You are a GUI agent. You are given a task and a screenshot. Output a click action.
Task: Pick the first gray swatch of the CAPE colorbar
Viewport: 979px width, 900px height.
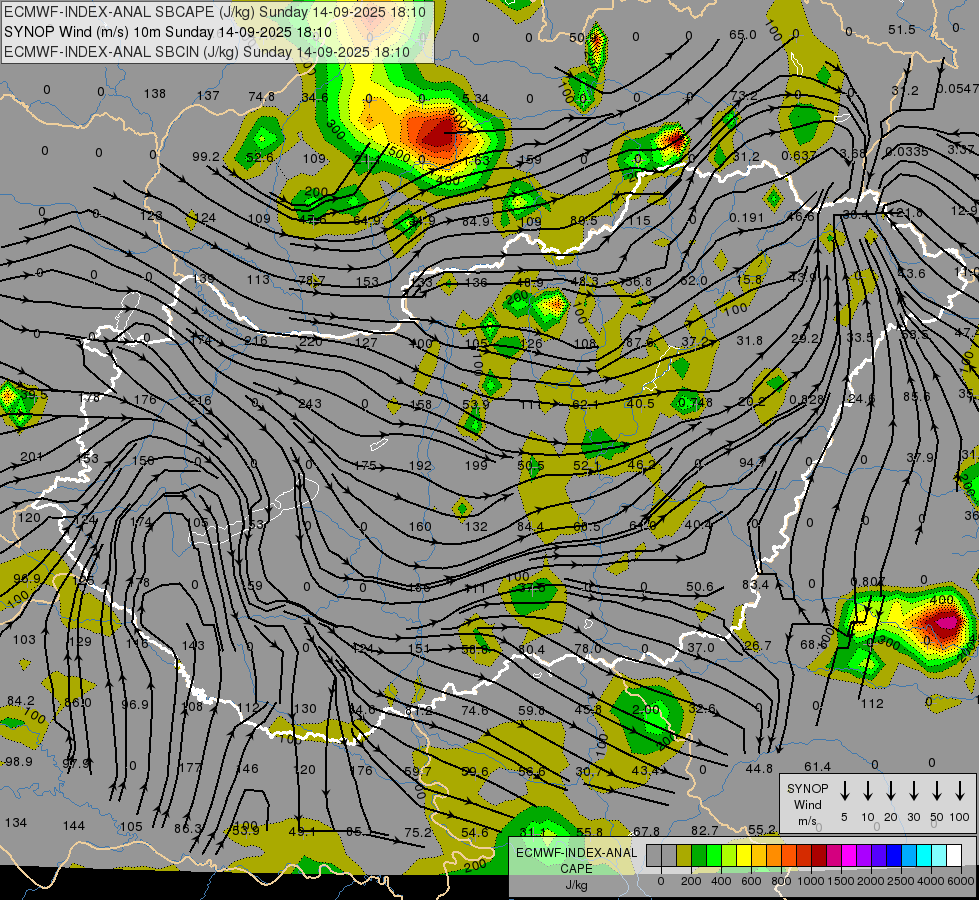pyautogui.click(x=654, y=855)
